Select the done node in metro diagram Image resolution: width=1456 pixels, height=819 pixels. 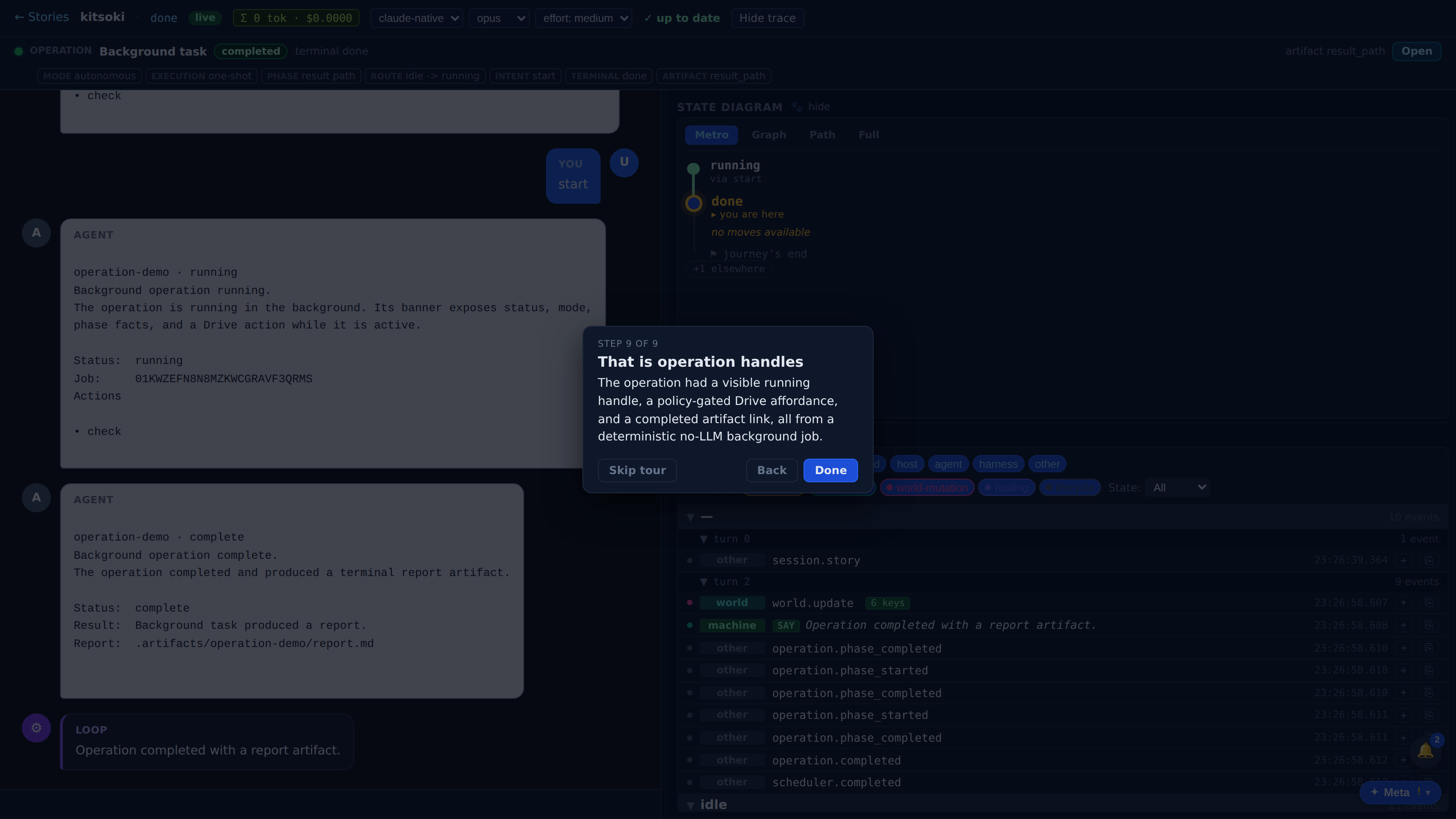tap(693, 203)
